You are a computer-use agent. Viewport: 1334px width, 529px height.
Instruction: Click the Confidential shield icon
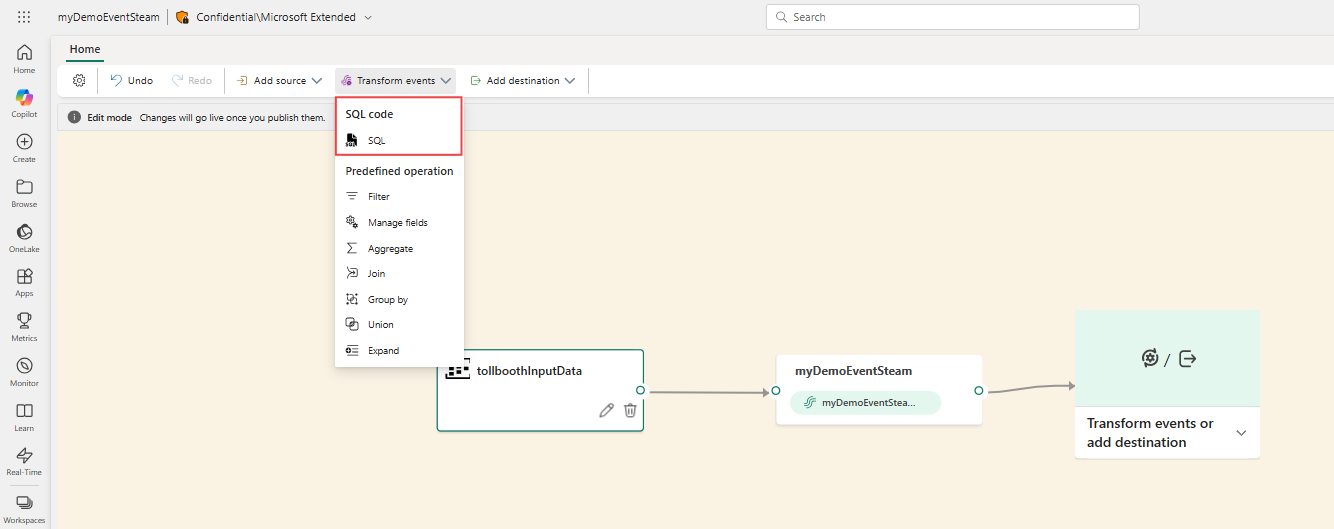click(182, 17)
